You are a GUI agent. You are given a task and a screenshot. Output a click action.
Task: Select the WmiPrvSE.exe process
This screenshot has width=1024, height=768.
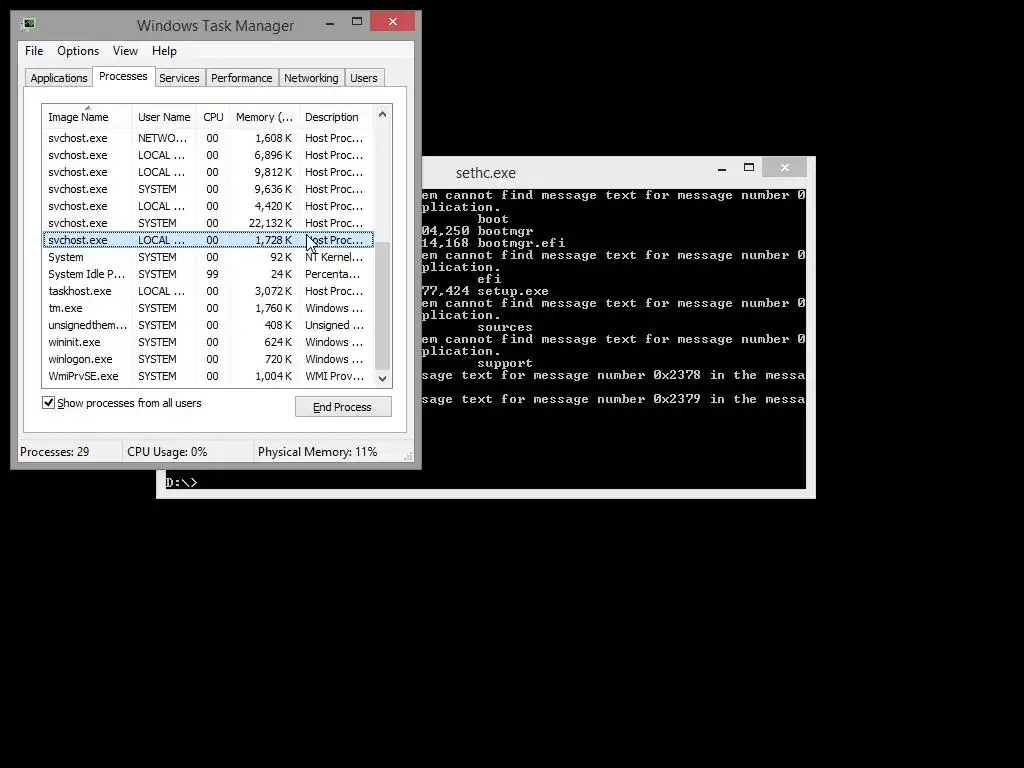[208, 376]
